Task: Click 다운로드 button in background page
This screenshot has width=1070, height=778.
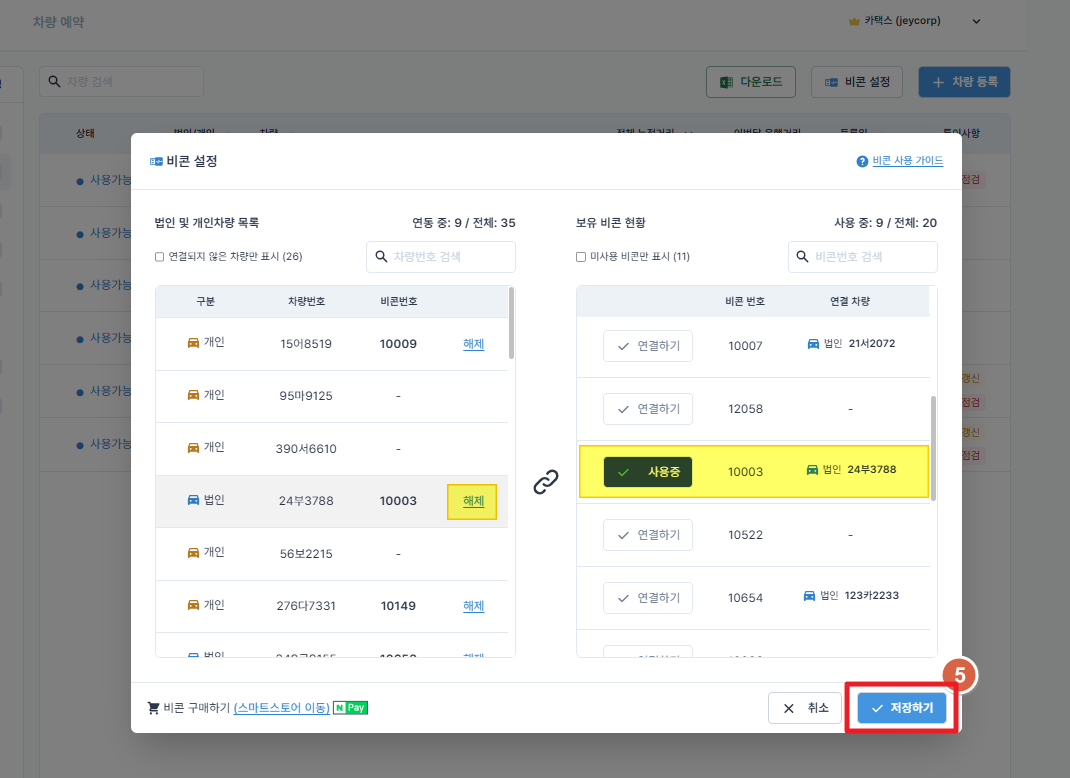Action: click(x=751, y=82)
